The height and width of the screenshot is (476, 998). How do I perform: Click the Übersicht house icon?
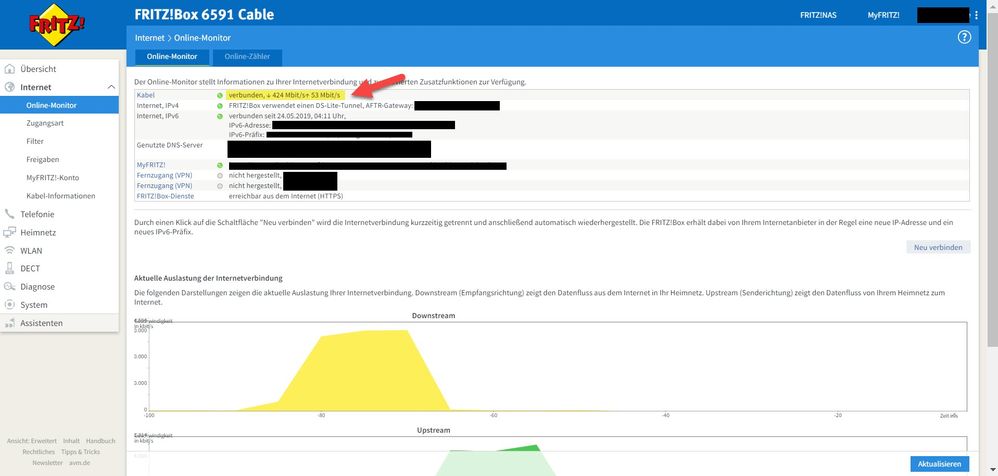coord(10,69)
